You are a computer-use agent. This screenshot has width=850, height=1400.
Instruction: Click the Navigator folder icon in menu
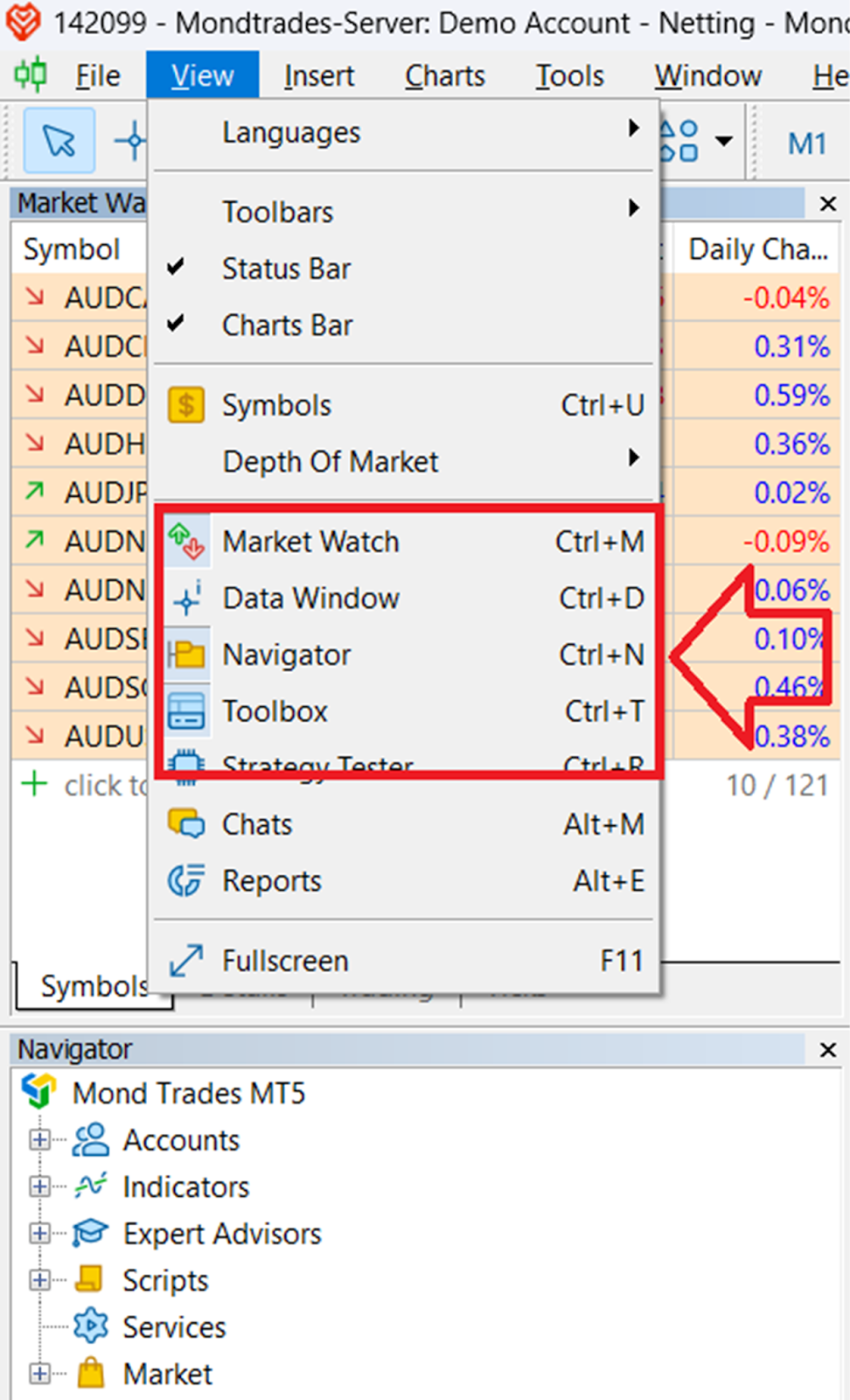(x=186, y=654)
